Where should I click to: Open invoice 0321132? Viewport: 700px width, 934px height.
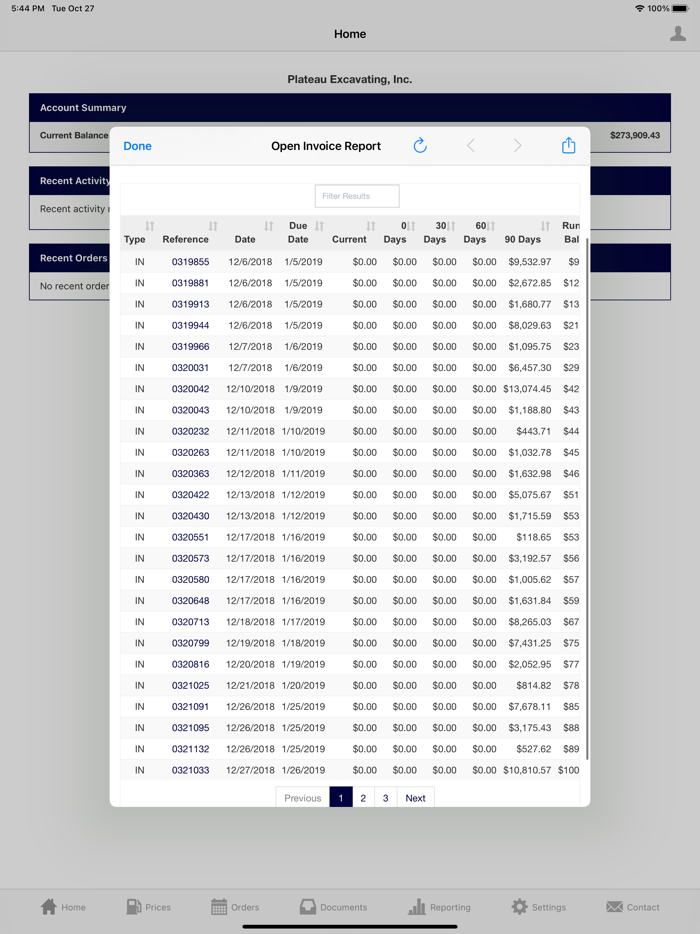(x=191, y=749)
